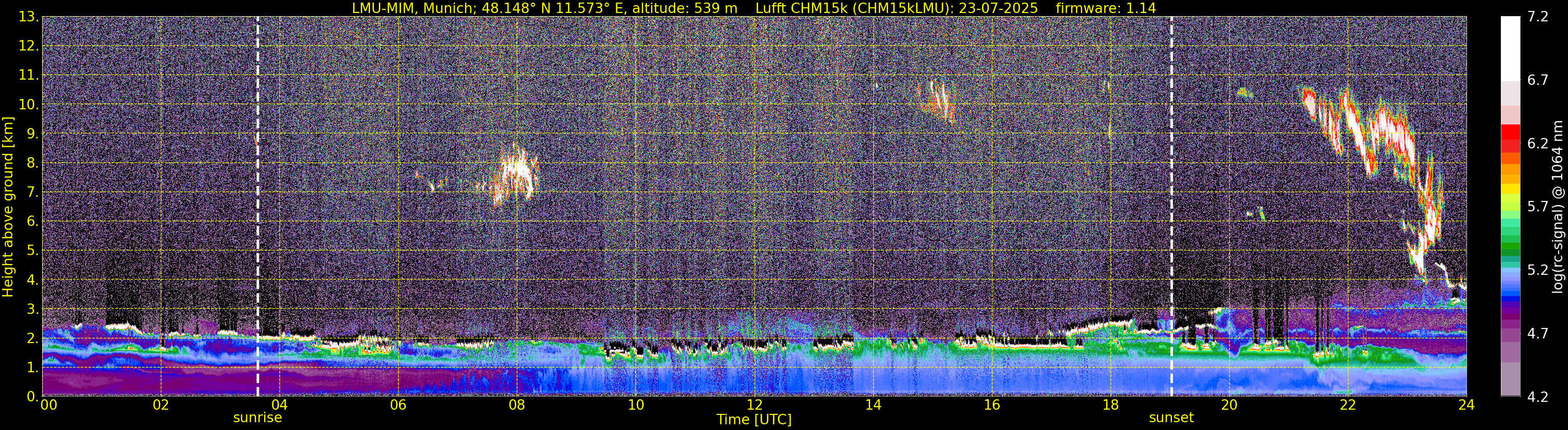The image size is (1568, 430).
Task: Click the '13.' height tick label
Action: 29,17
